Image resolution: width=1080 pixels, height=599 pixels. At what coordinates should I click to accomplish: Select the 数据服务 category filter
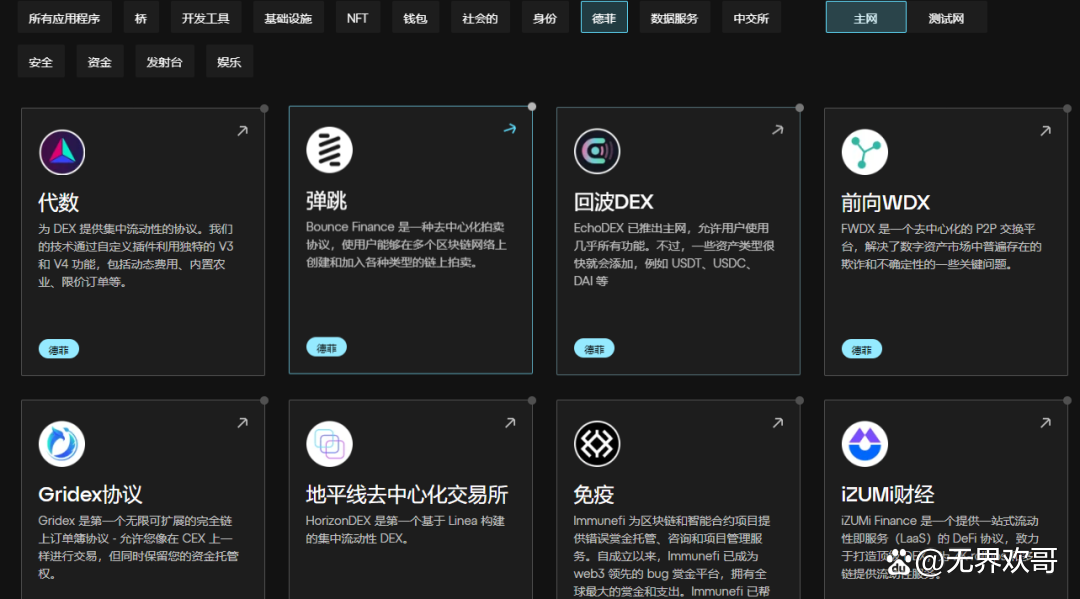click(x=674, y=18)
